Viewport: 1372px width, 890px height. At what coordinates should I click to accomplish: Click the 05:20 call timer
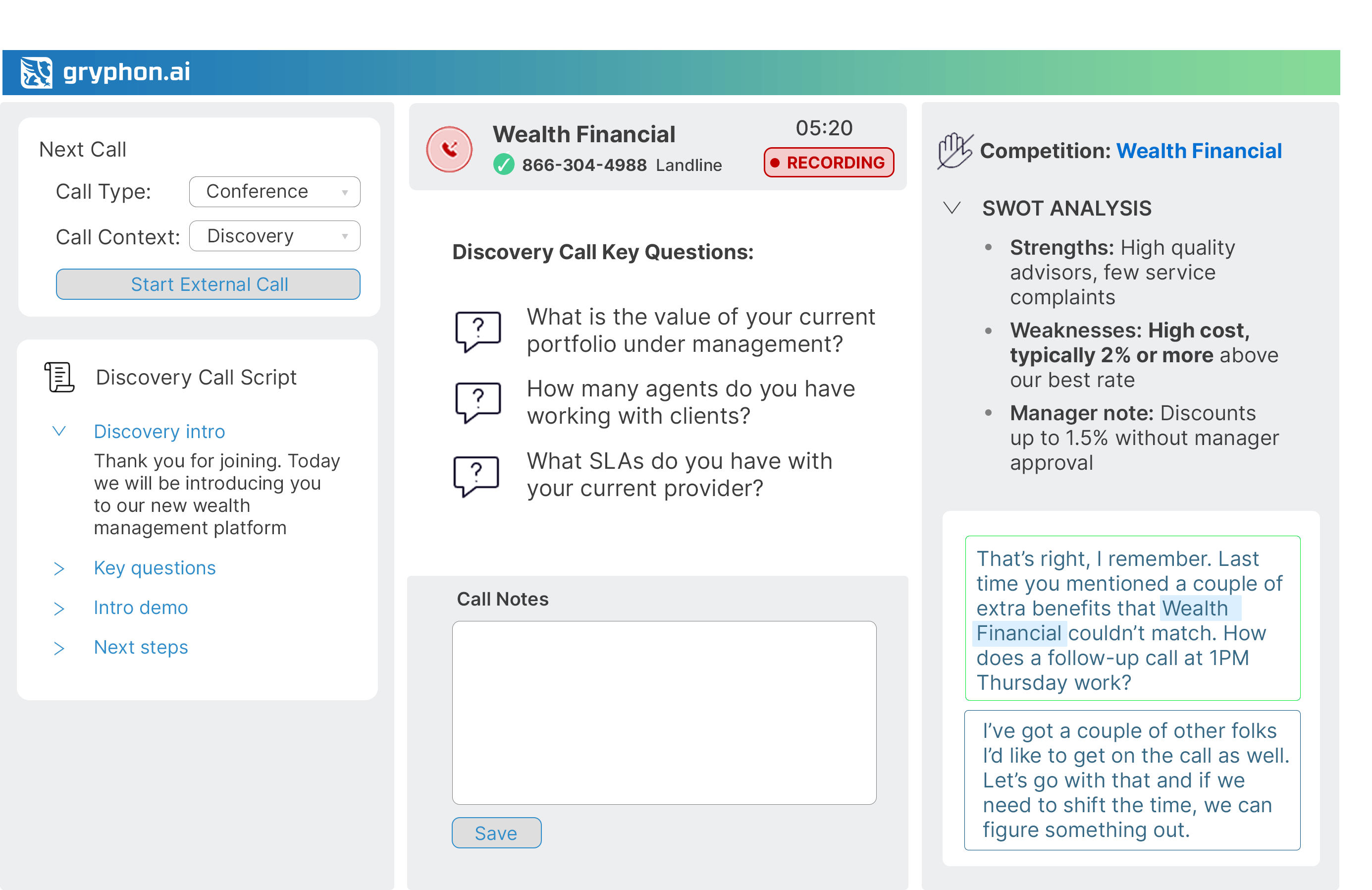point(824,128)
